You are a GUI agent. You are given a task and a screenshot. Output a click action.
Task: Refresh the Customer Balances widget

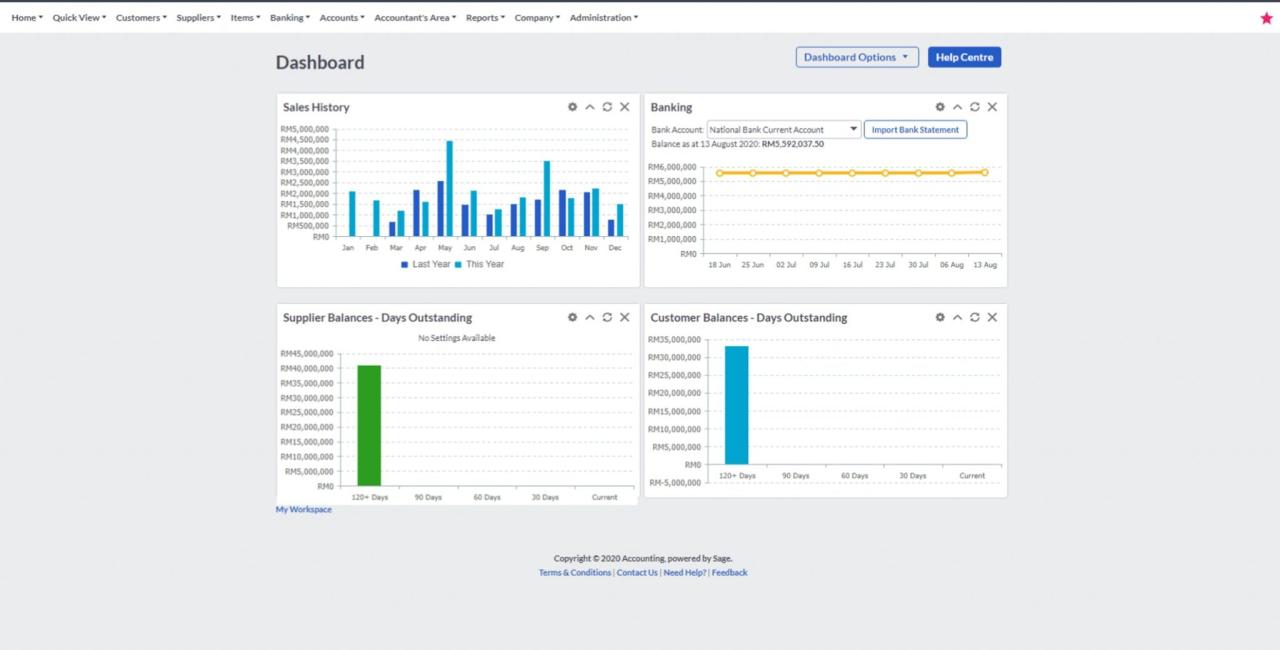(974, 317)
